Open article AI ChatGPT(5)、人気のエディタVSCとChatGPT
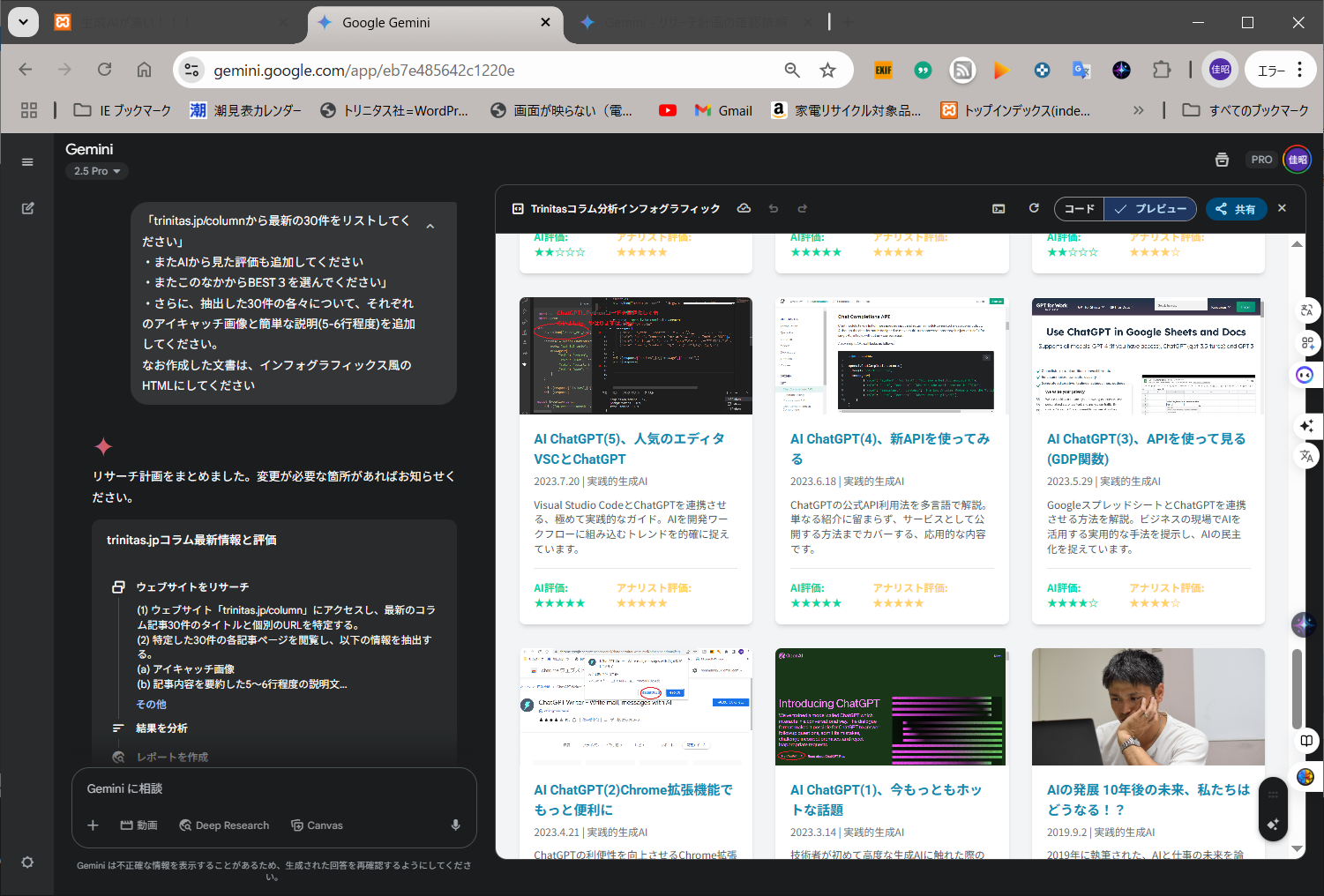This screenshot has width=1324, height=896. [629, 449]
